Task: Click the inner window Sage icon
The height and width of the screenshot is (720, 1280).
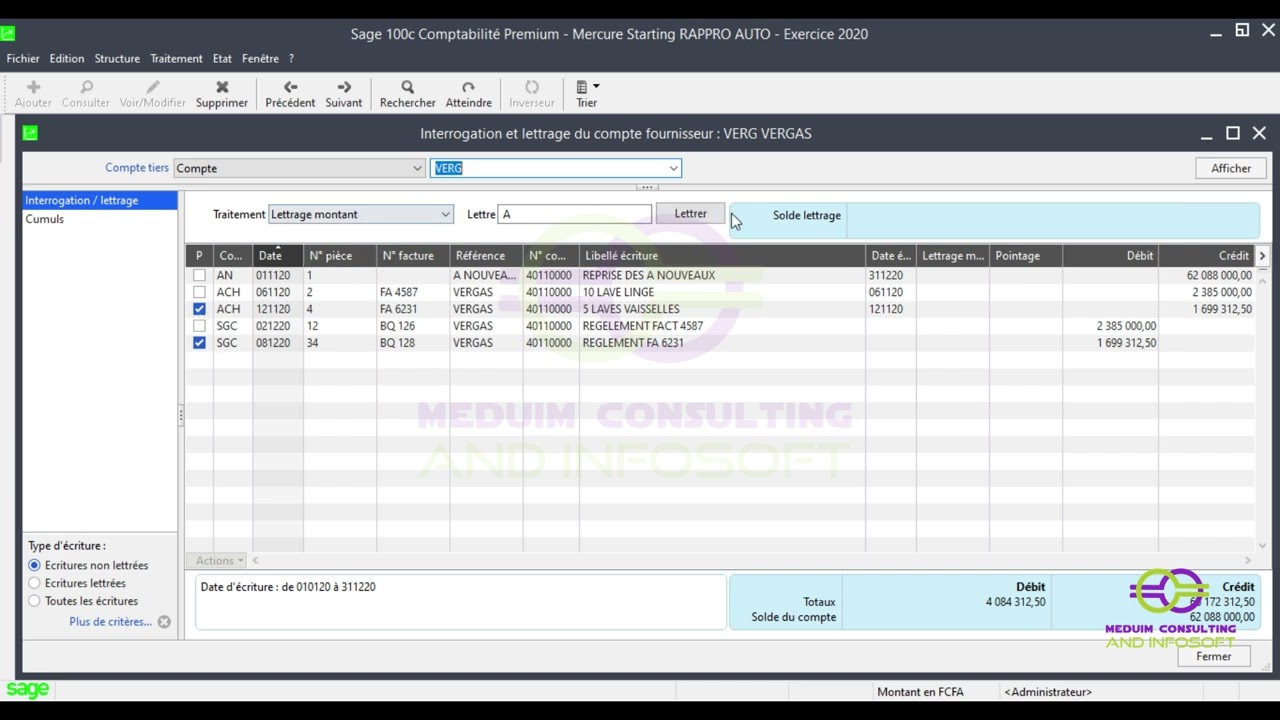Action: point(30,133)
